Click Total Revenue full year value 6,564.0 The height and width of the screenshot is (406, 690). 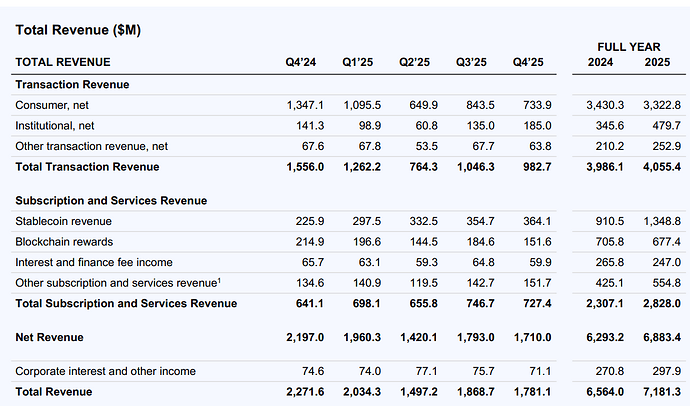click(605, 392)
